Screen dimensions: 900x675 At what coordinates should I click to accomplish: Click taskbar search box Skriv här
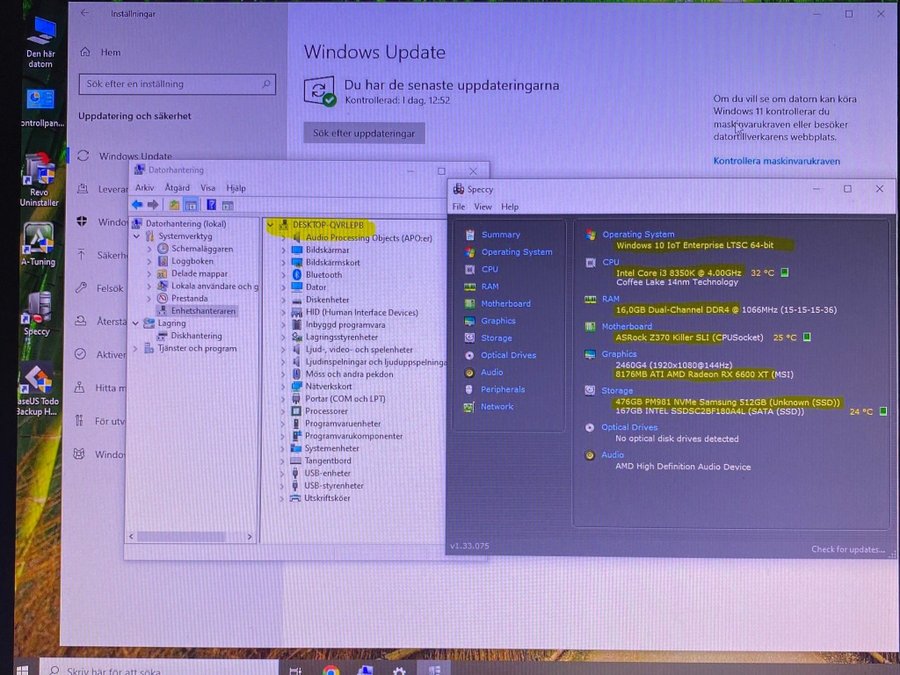tap(159, 670)
